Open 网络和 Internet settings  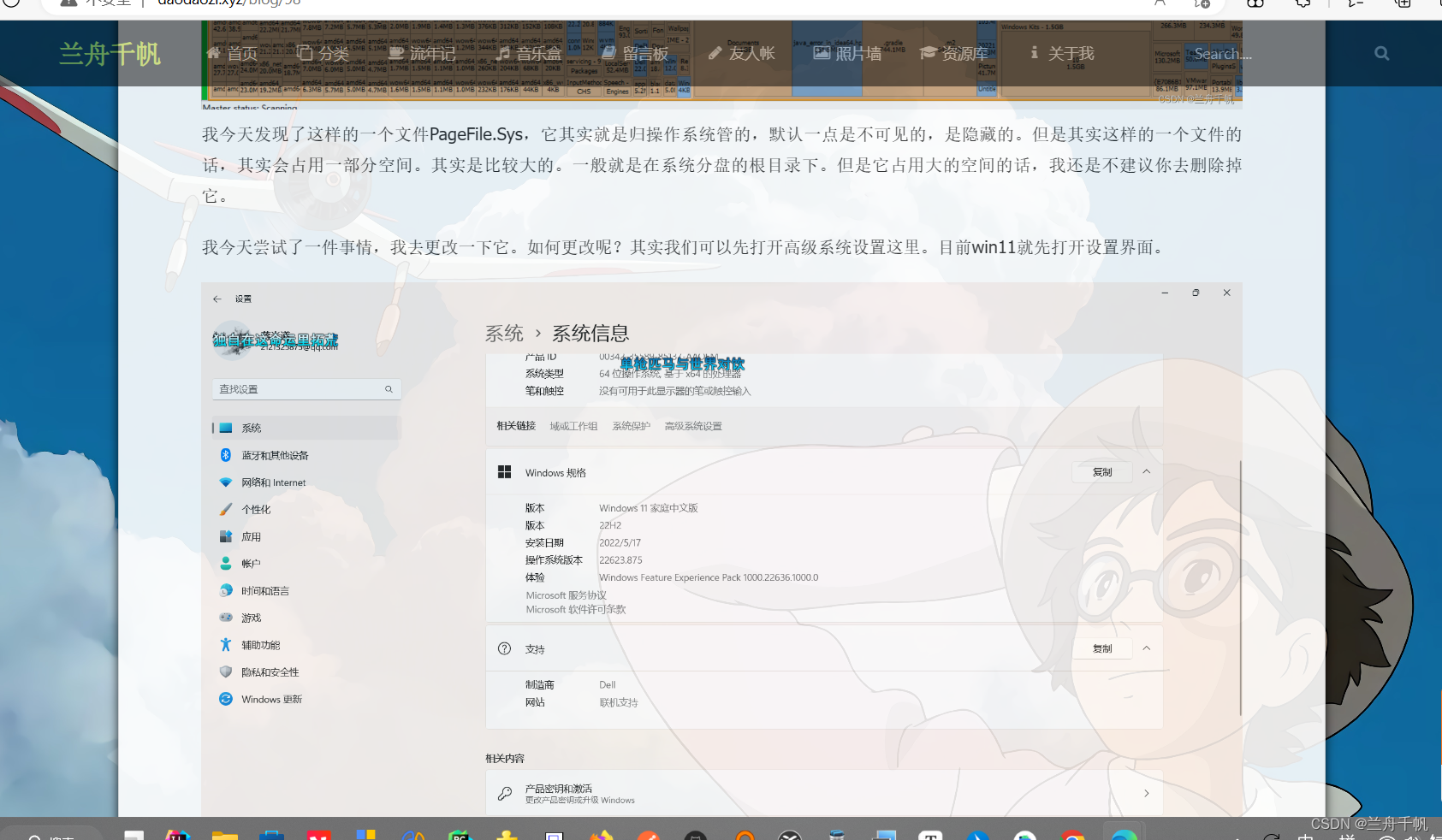[273, 482]
